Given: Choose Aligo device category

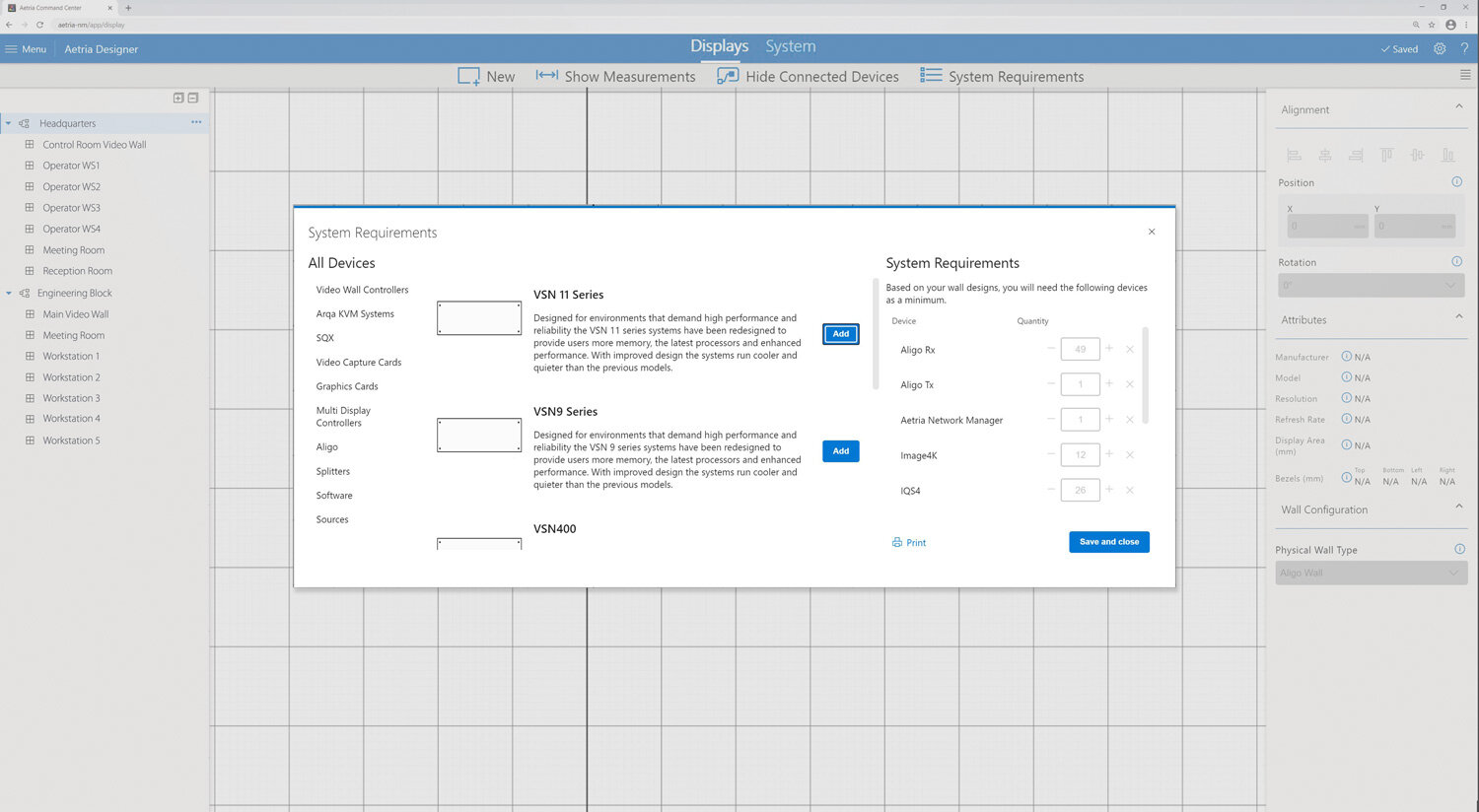Looking at the screenshot, I should [326, 447].
